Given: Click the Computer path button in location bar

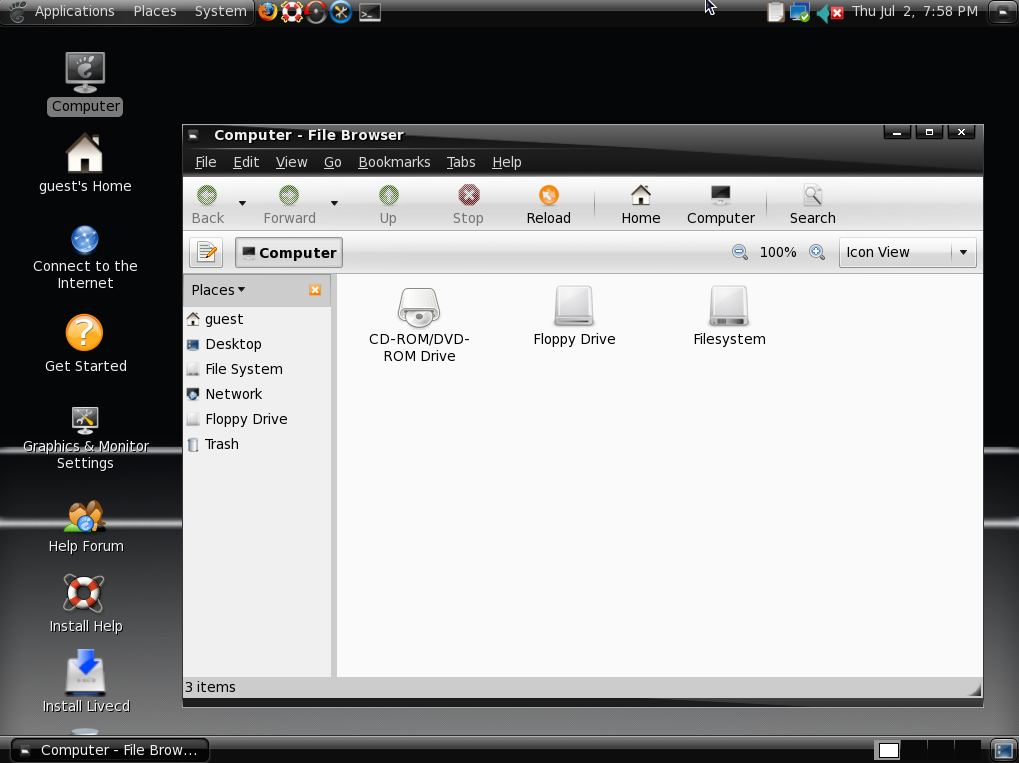Looking at the screenshot, I should pyautogui.click(x=289, y=253).
